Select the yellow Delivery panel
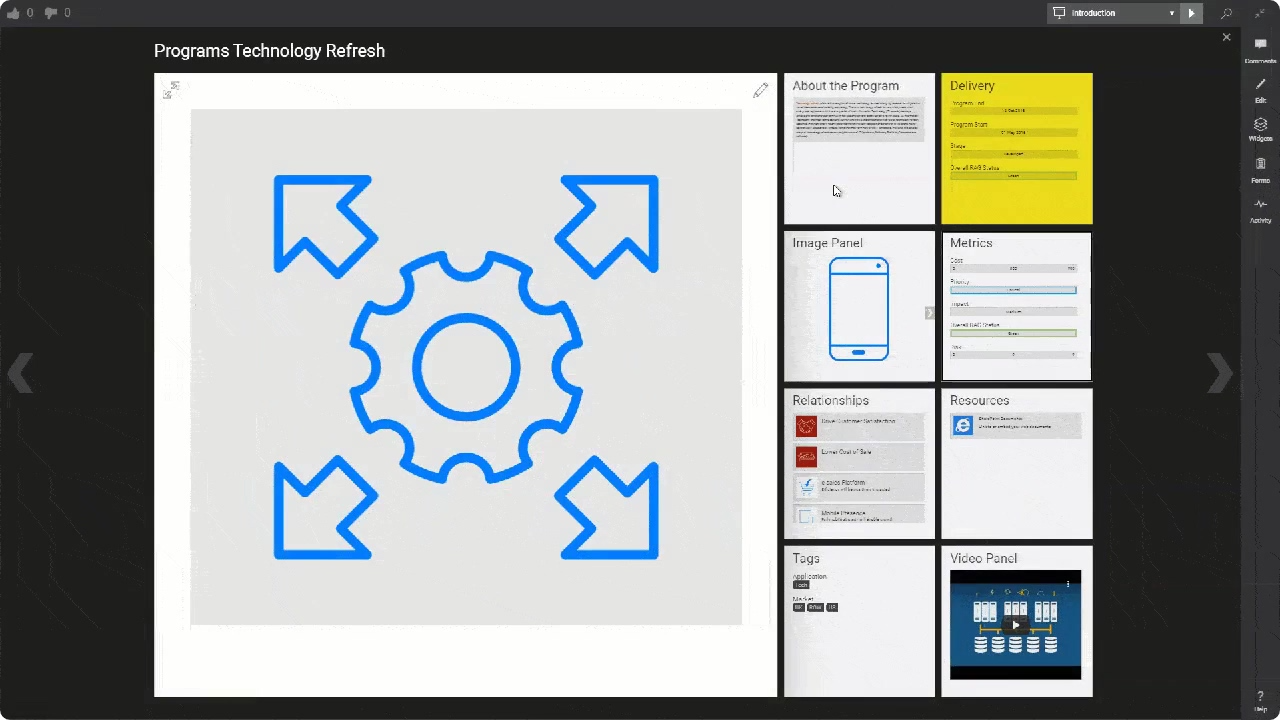 (1016, 148)
